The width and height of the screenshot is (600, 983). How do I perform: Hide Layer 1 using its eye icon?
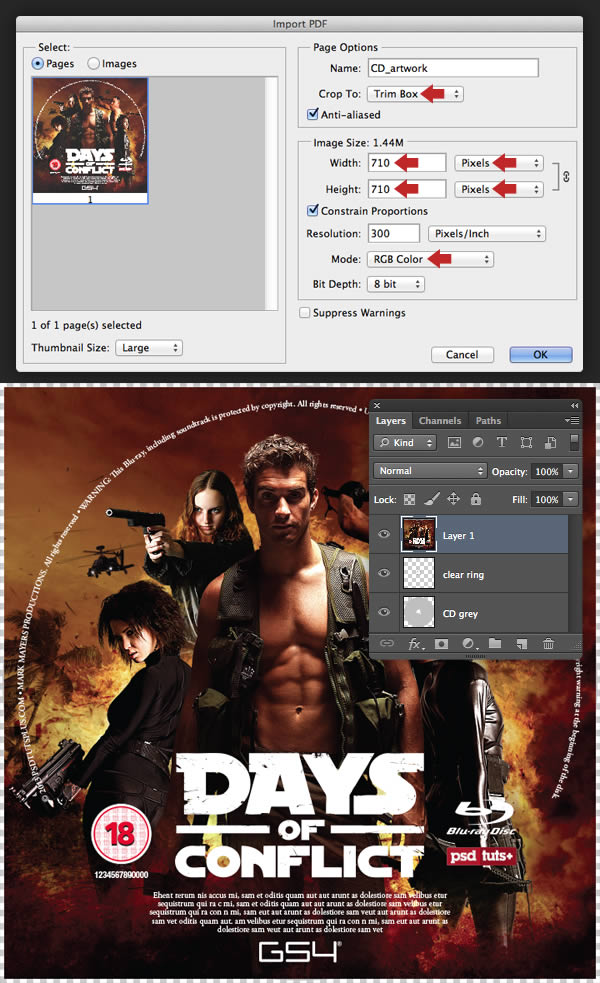click(x=384, y=534)
